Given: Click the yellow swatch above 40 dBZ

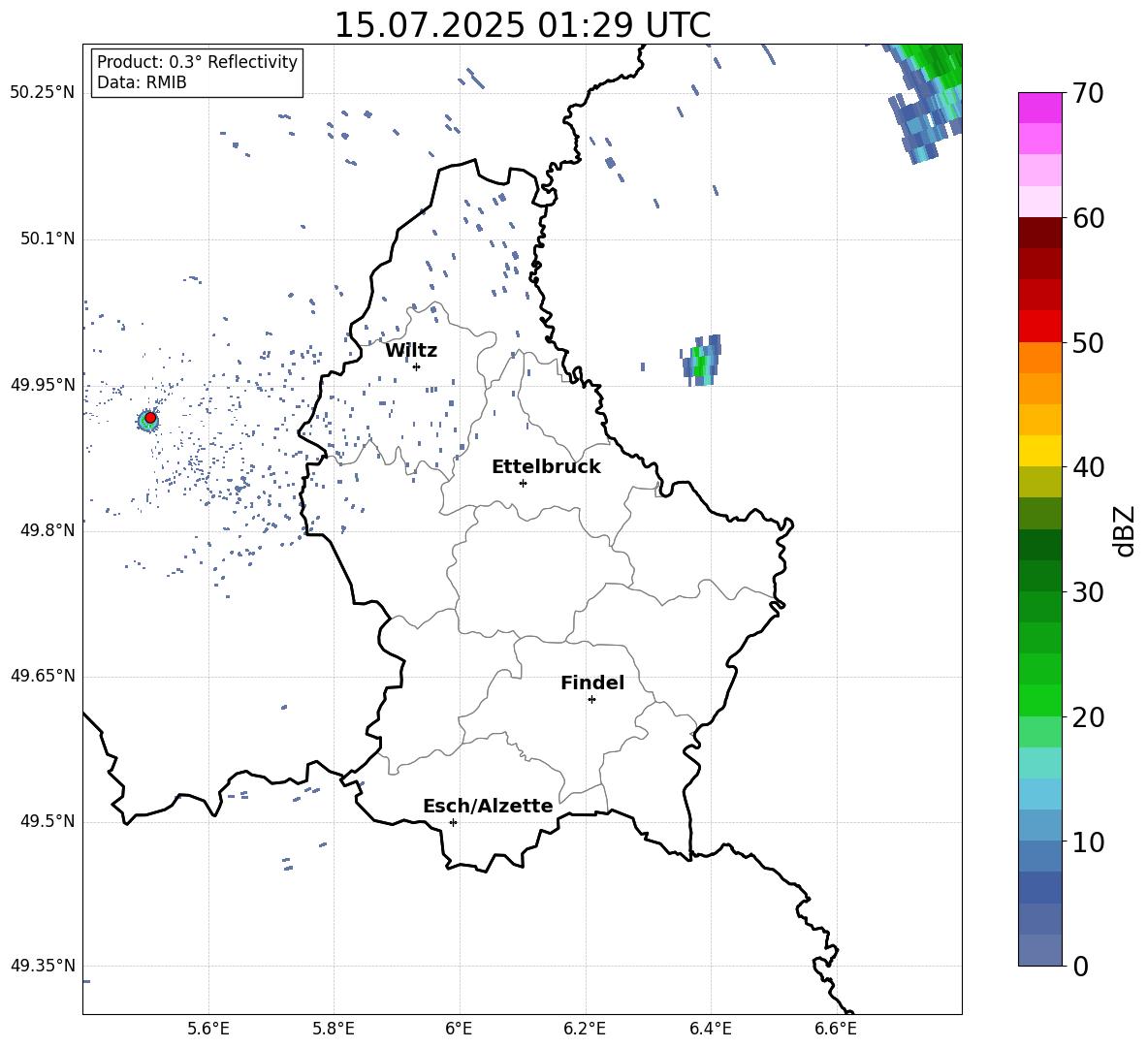Looking at the screenshot, I should pyautogui.click(x=1040, y=451).
